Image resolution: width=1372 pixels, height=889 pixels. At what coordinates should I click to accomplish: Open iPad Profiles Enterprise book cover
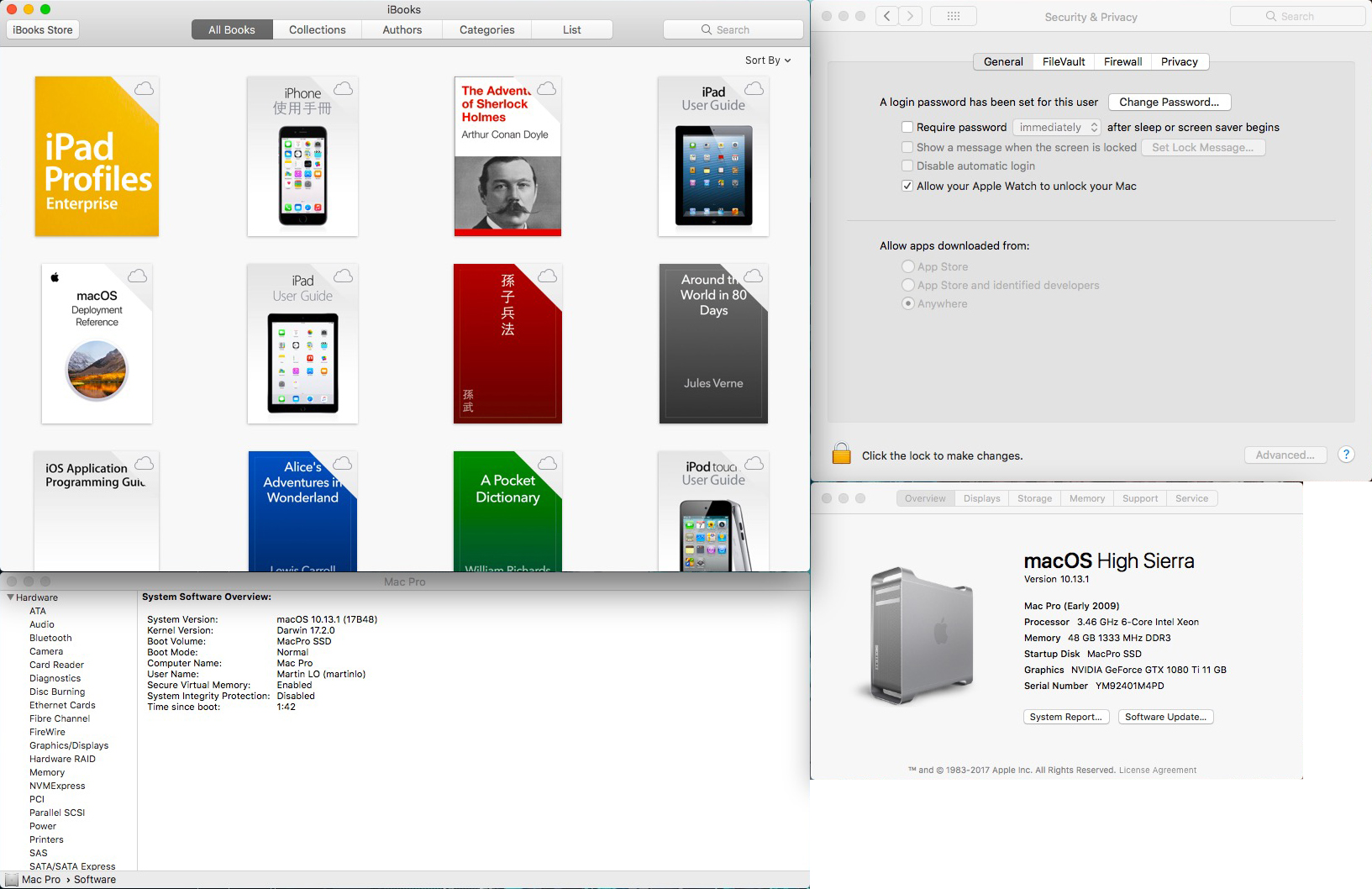click(x=97, y=156)
